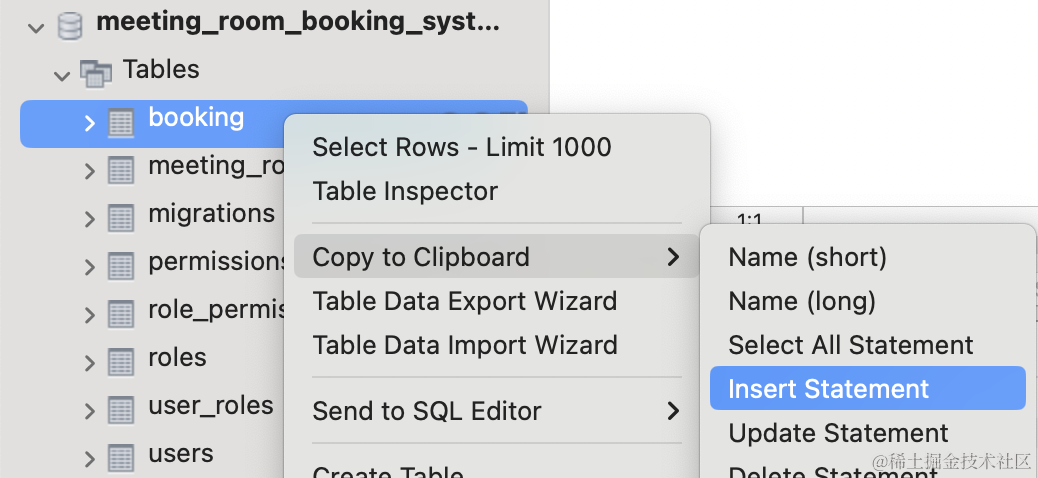Click the Tables folder icon

(96, 71)
